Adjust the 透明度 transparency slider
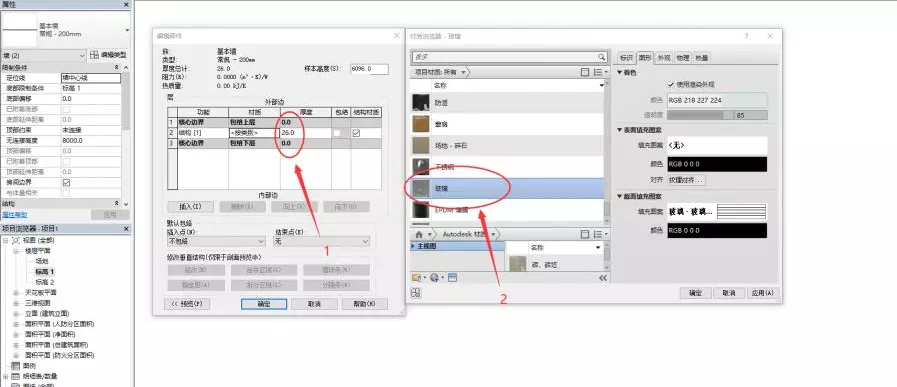 click(x=700, y=115)
